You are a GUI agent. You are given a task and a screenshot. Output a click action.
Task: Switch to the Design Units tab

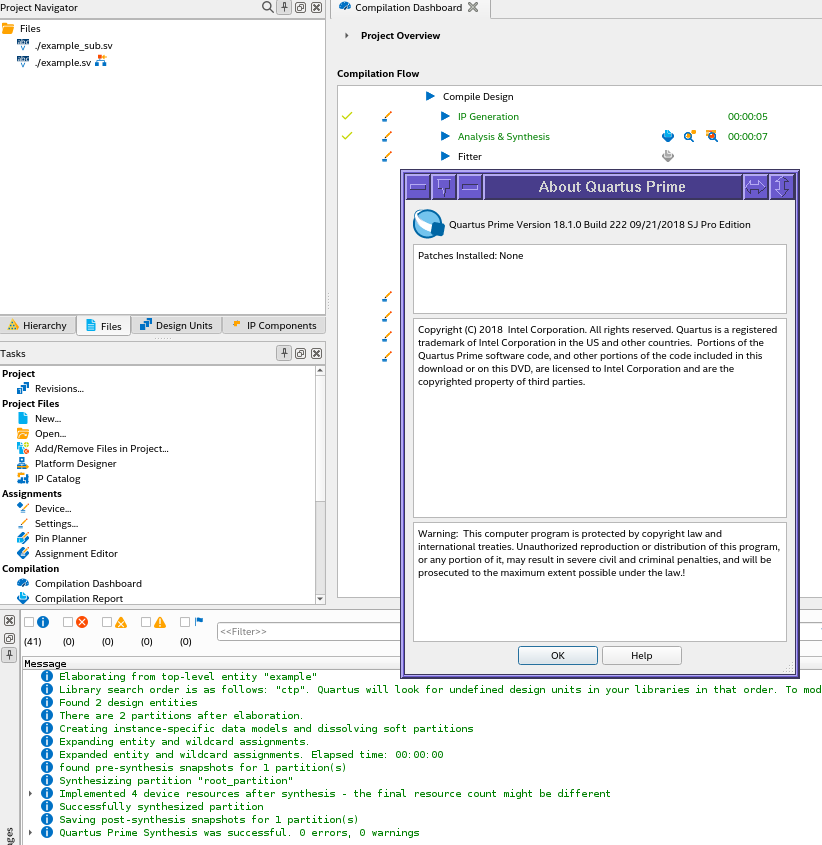point(176,325)
